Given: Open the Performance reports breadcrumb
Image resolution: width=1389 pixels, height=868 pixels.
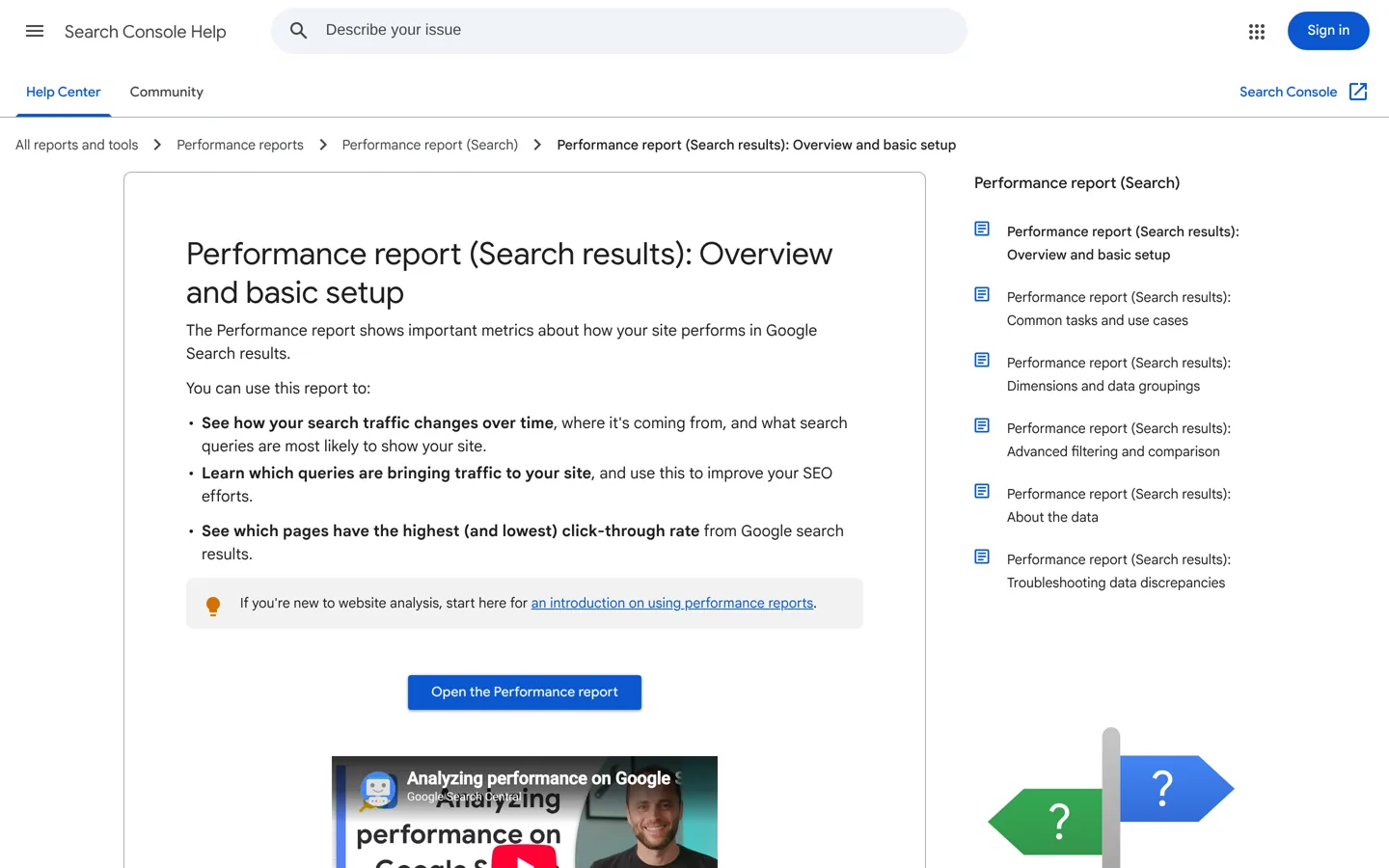Looking at the screenshot, I should pyautogui.click(x=240, y=145).
